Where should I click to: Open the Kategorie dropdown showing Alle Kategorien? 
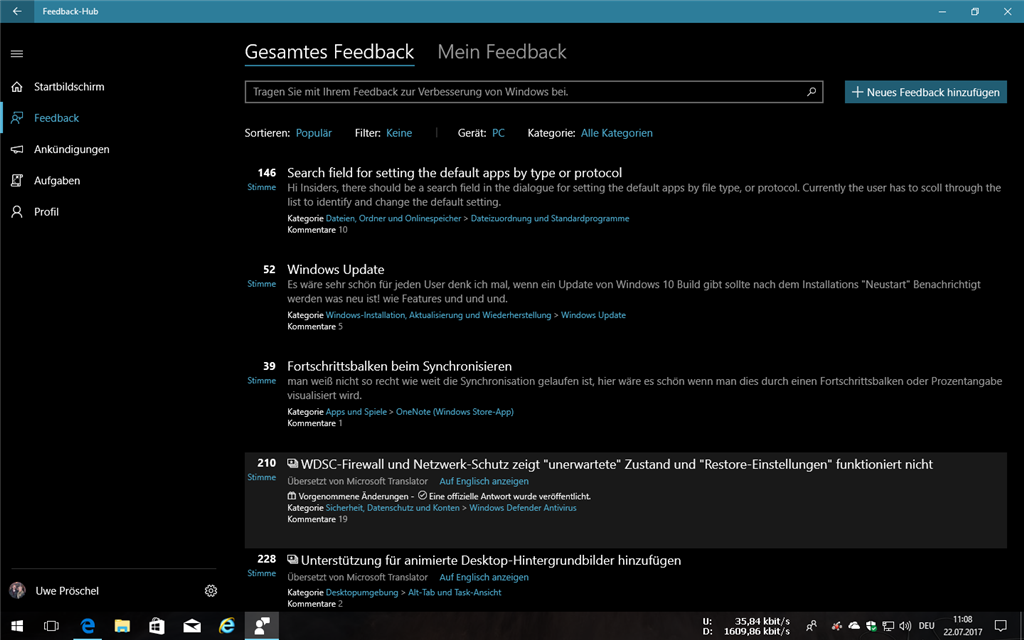tap(616, 133)
